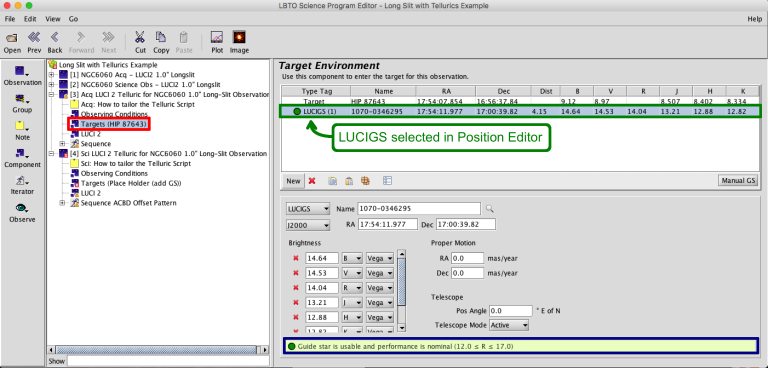Open the Plot tool in toolbar
This screenshot has width=768, height=368.
(x=217, y=38)
